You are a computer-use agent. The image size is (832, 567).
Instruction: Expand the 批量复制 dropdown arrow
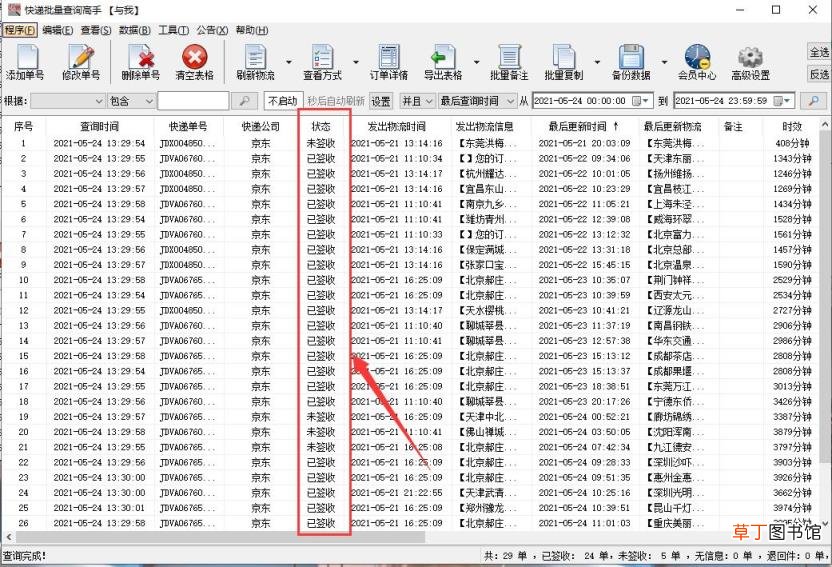click(597, 63)
